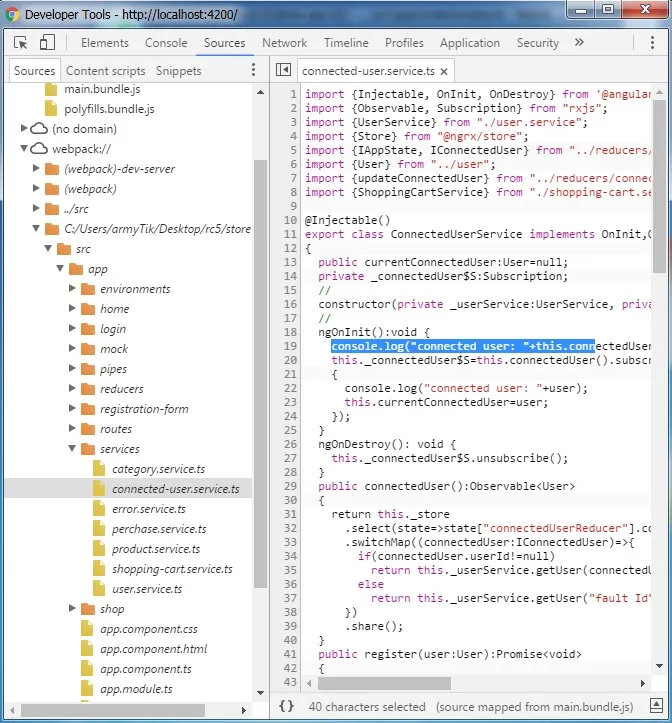
Task: Open the DevTools three-dot customize menu
Action: (652, 42)
